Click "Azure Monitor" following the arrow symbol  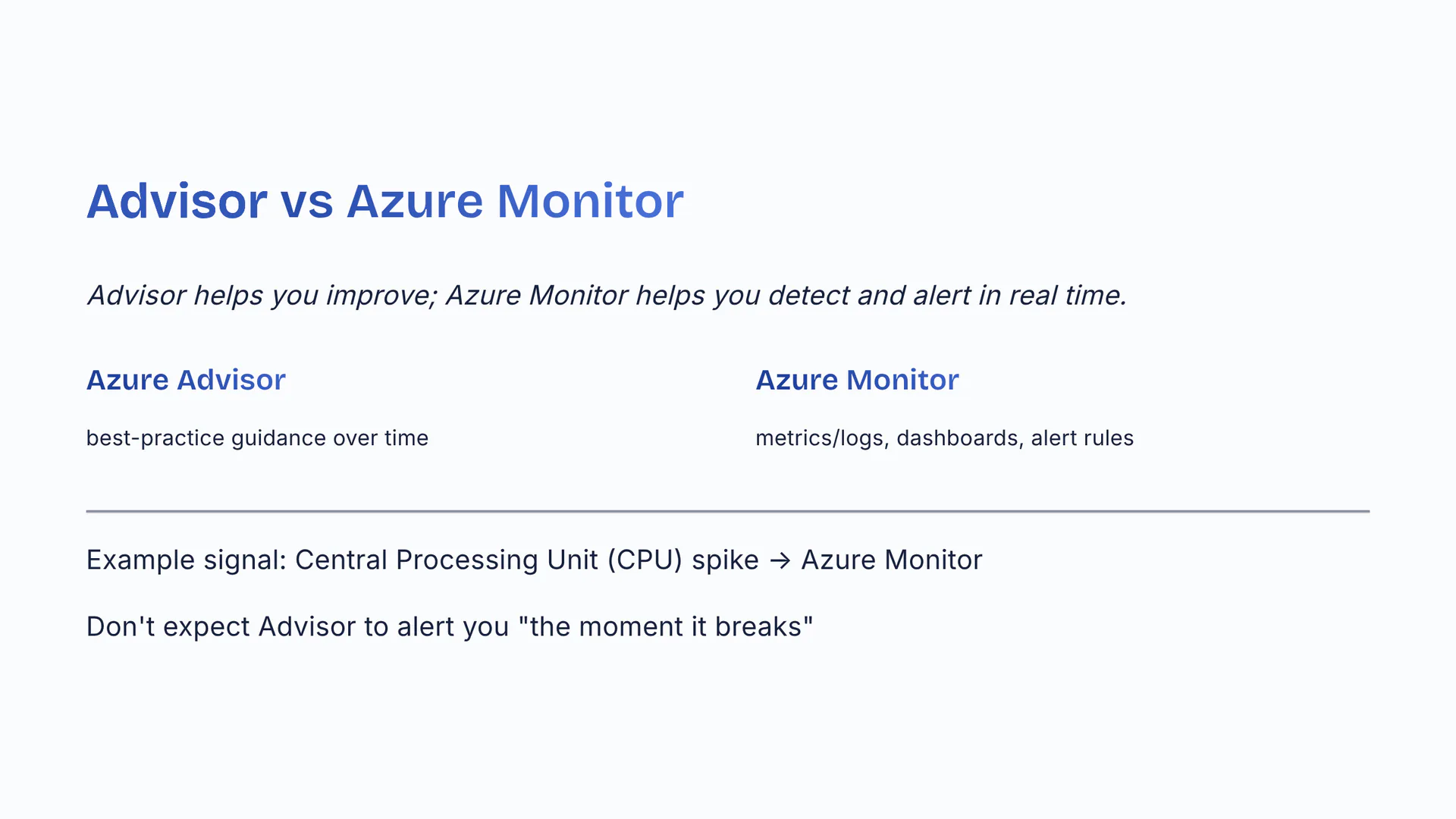pyautogui.click(x=892, y=560)
